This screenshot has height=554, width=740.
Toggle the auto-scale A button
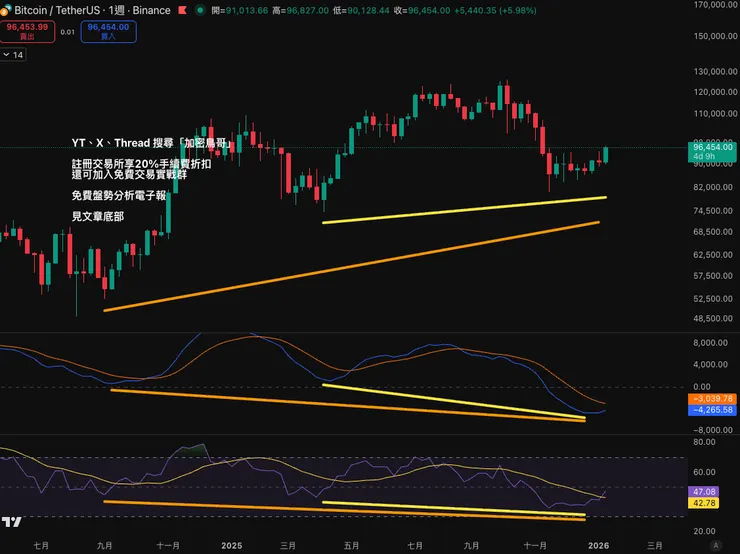(716, 546)
